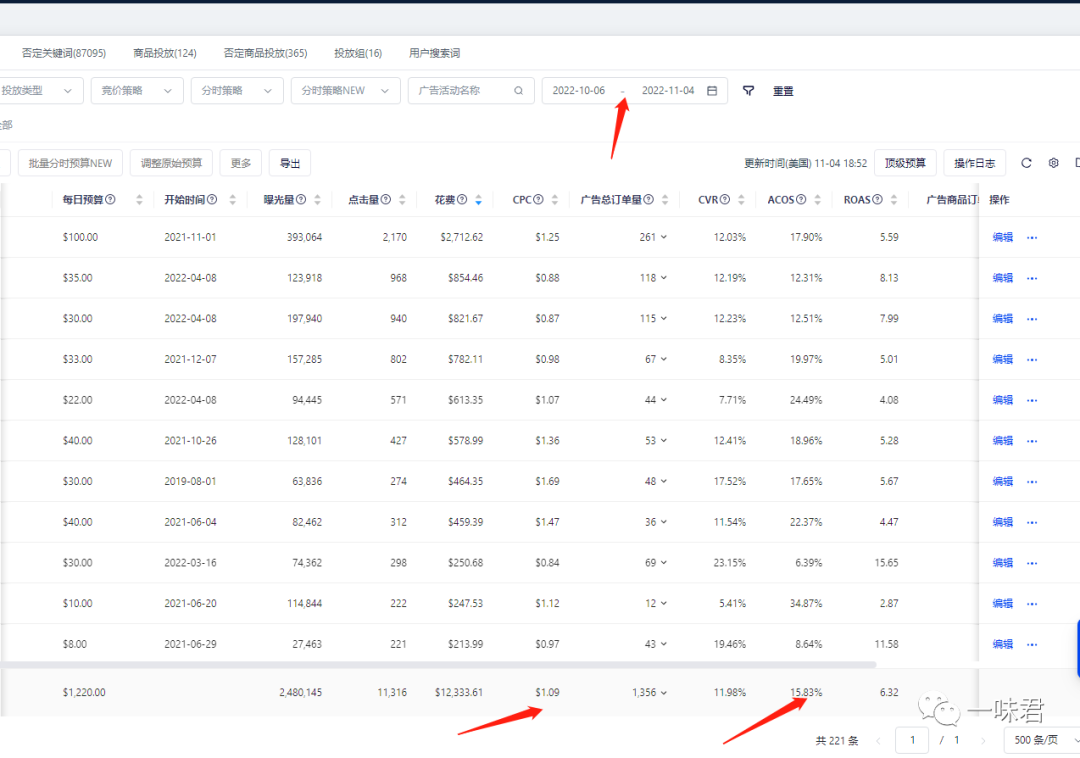The height and width of the screenshot is (758, 1080).
Task: Click the horizontal scrollbar below the table
Action: pos(438,665)
